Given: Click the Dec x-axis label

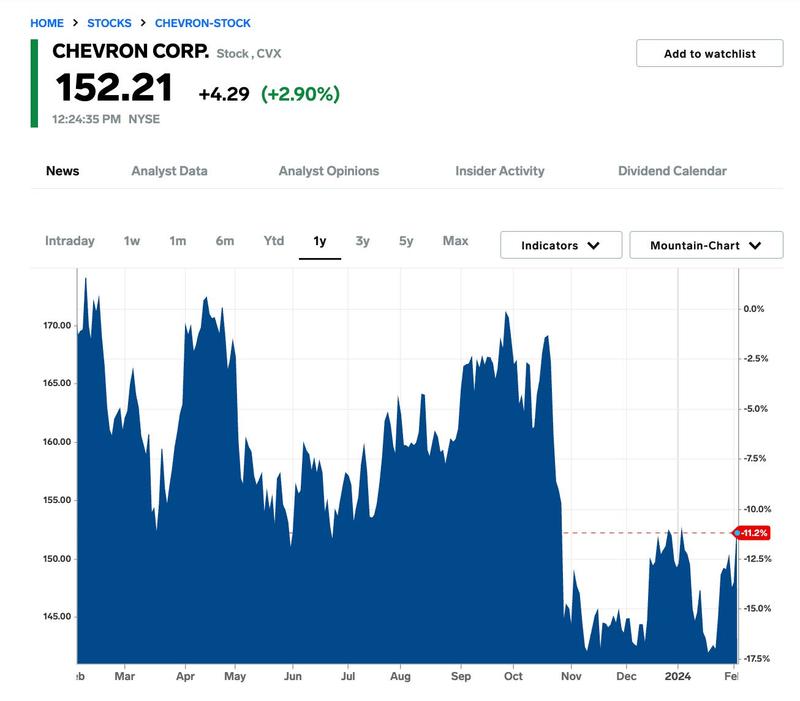Looking at the screenshot, I should pos(626,676).
